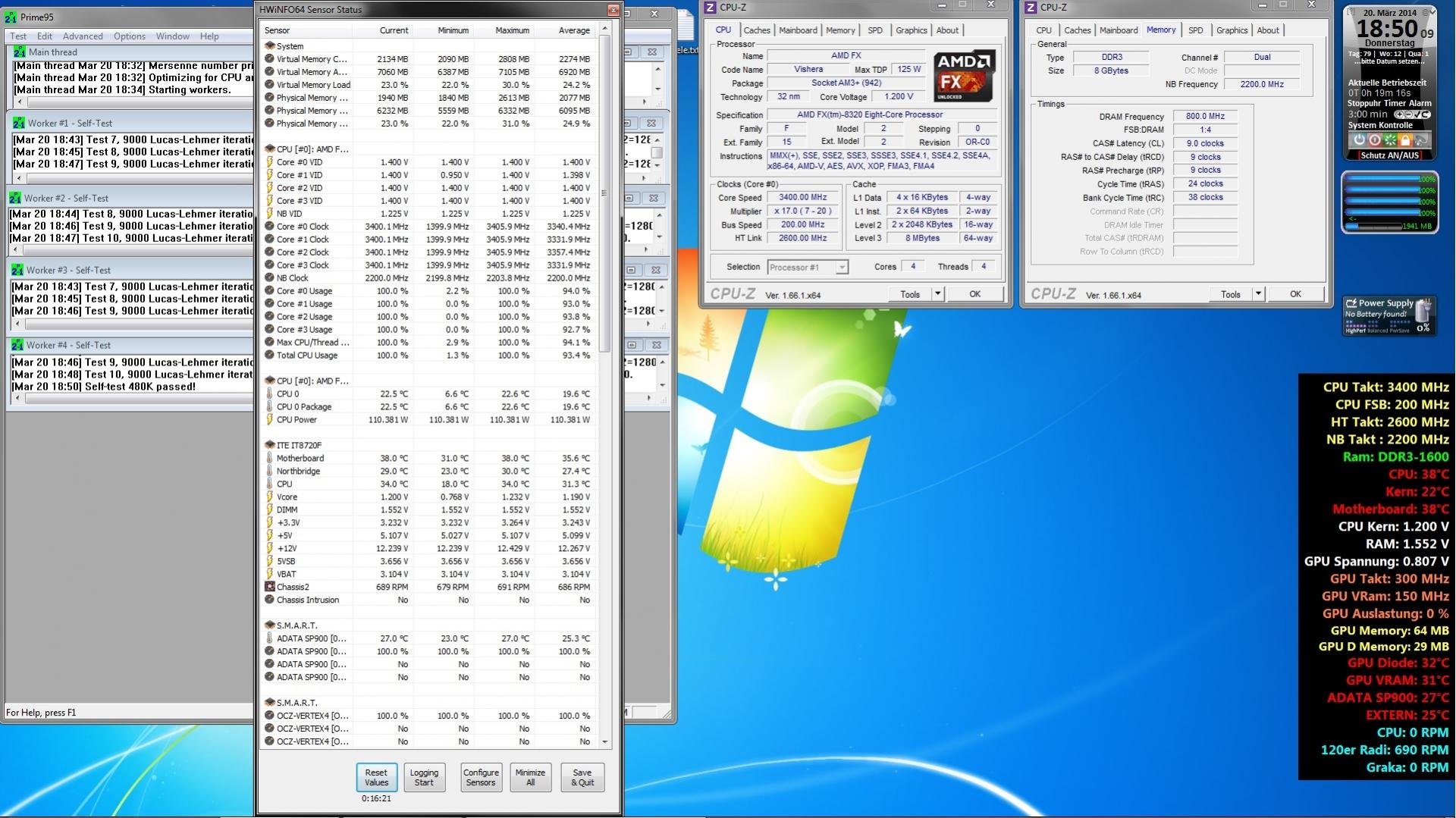The width and height of the screenshot is (1456, 818).
Task: Click Save & Quit button
Action: (x=582, y=778)
